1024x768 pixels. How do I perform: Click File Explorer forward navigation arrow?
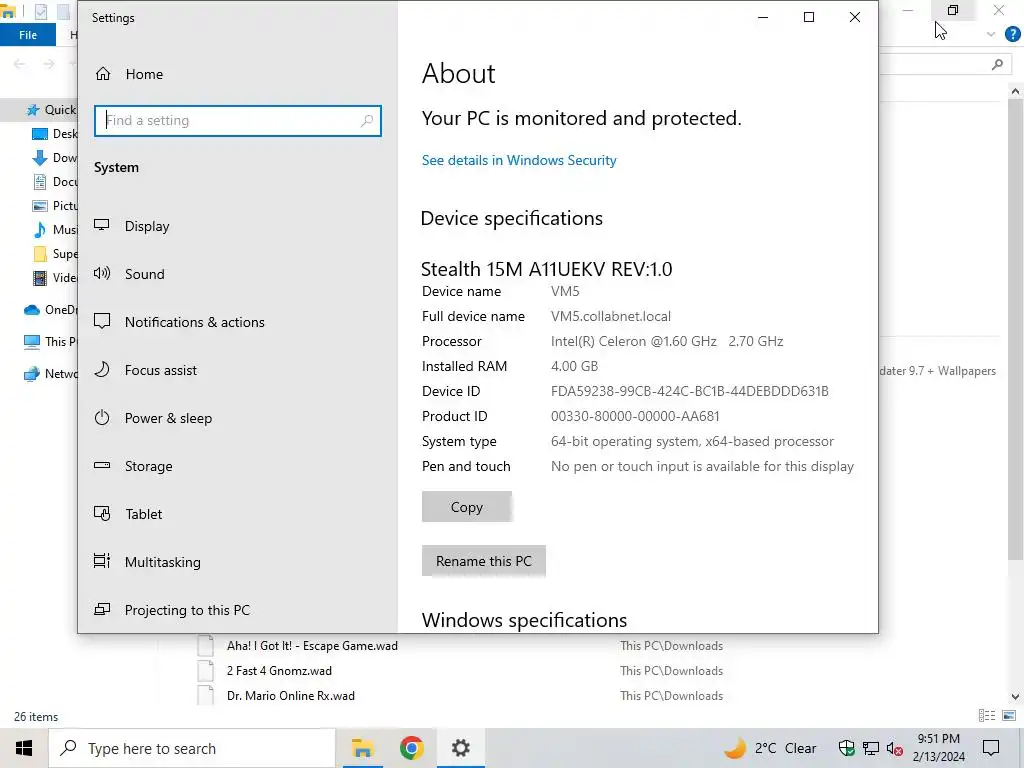49,64
